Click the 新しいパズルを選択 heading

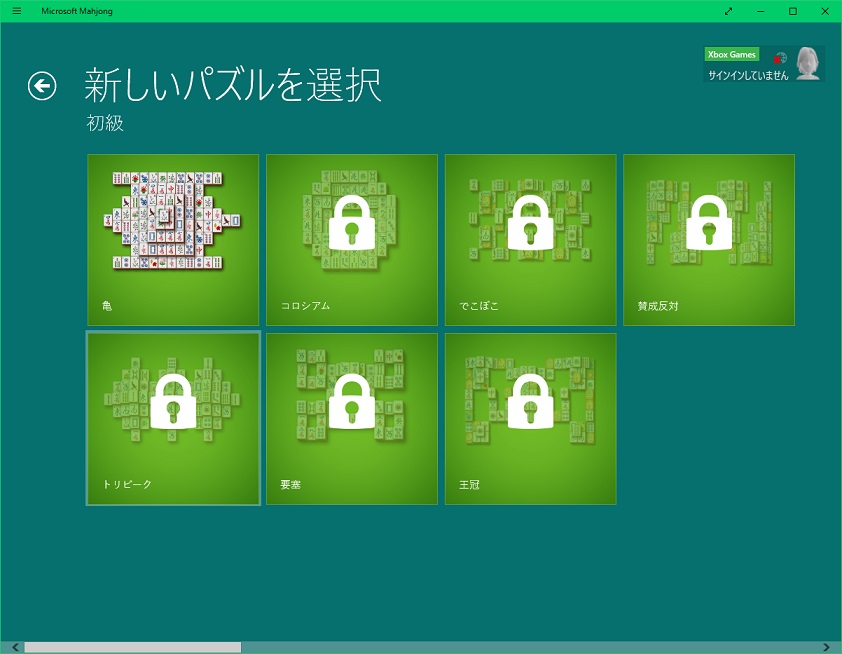(233, 85)
